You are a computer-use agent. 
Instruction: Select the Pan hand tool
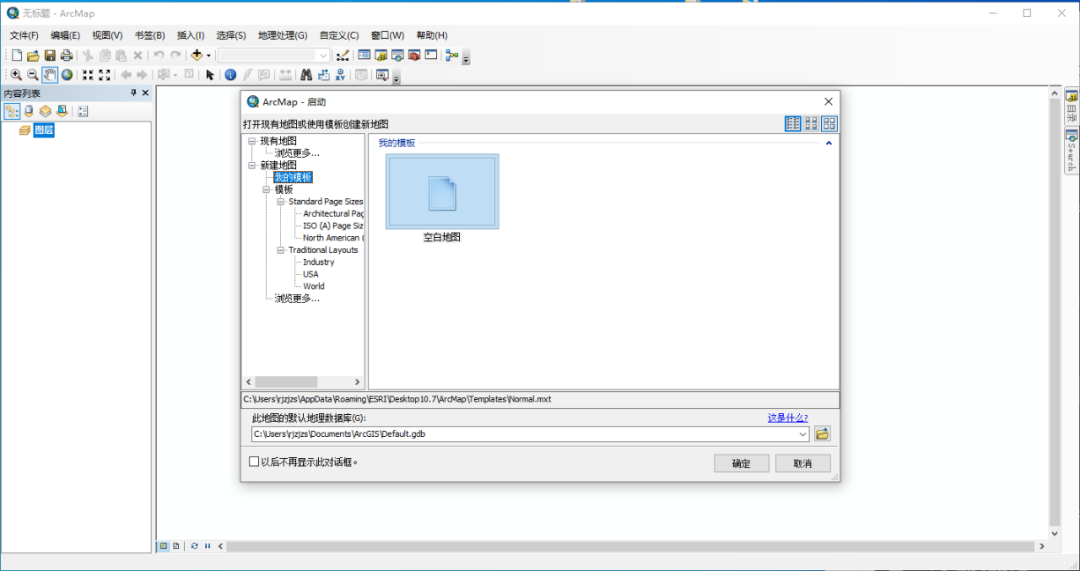(x=50, y=74)
